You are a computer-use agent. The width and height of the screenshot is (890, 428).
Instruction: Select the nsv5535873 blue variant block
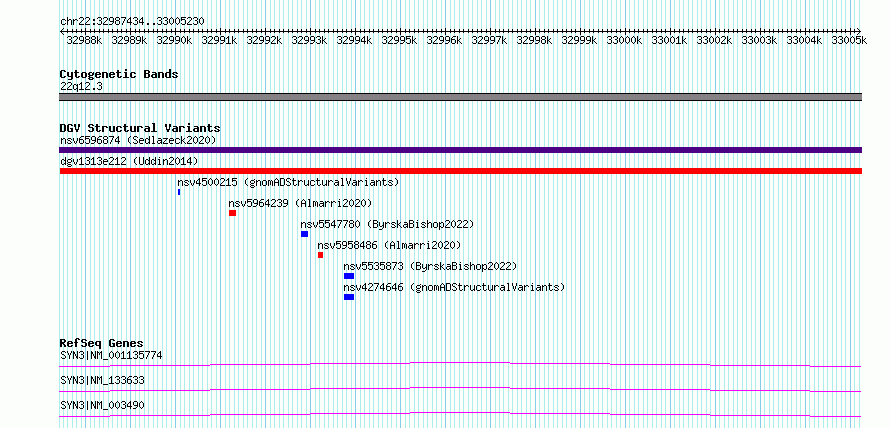[349, 276]
